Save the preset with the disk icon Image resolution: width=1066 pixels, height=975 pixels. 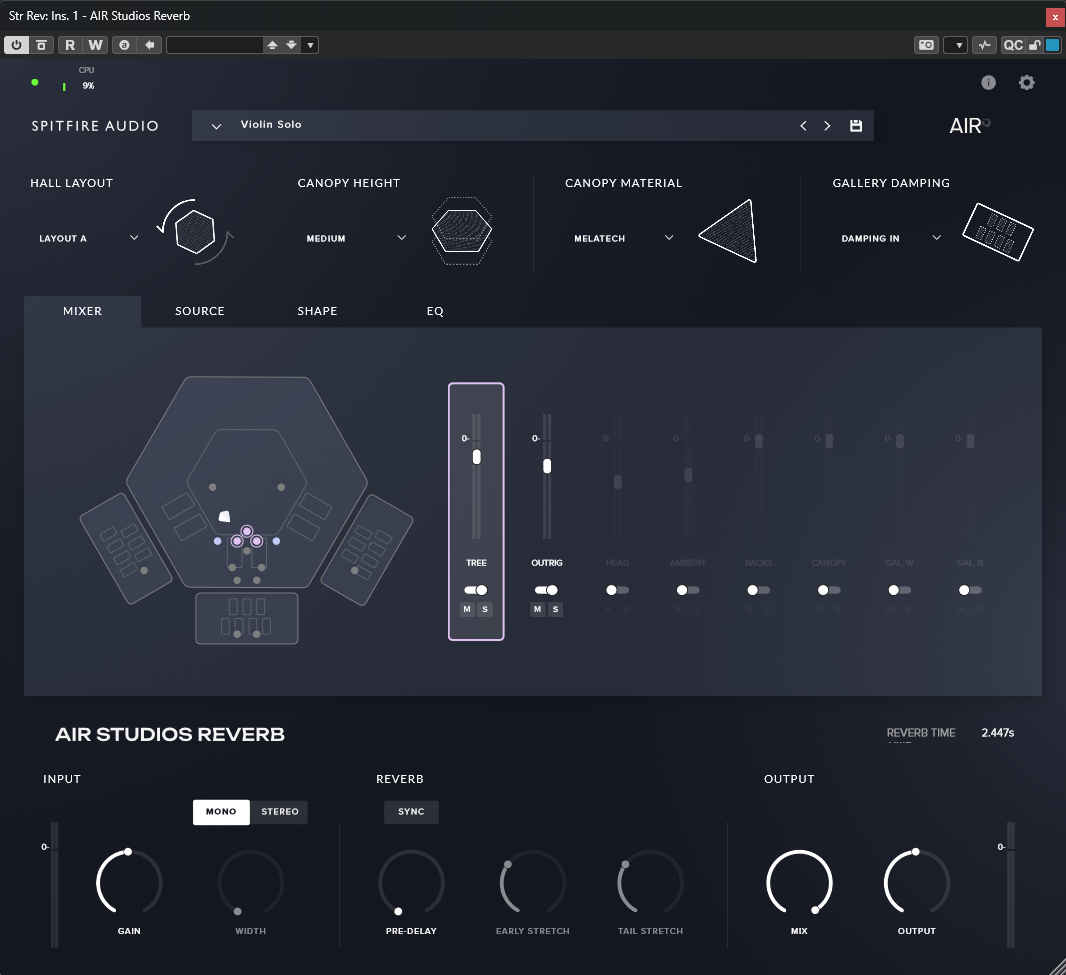tap(856, 126)
